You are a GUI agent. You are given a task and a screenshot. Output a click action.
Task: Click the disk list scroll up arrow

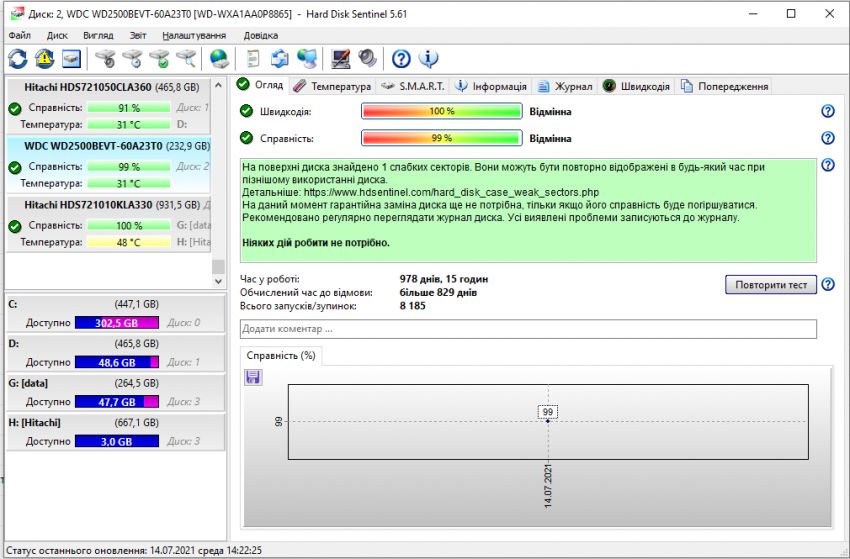pyautogui.click(x=218, y=85)
